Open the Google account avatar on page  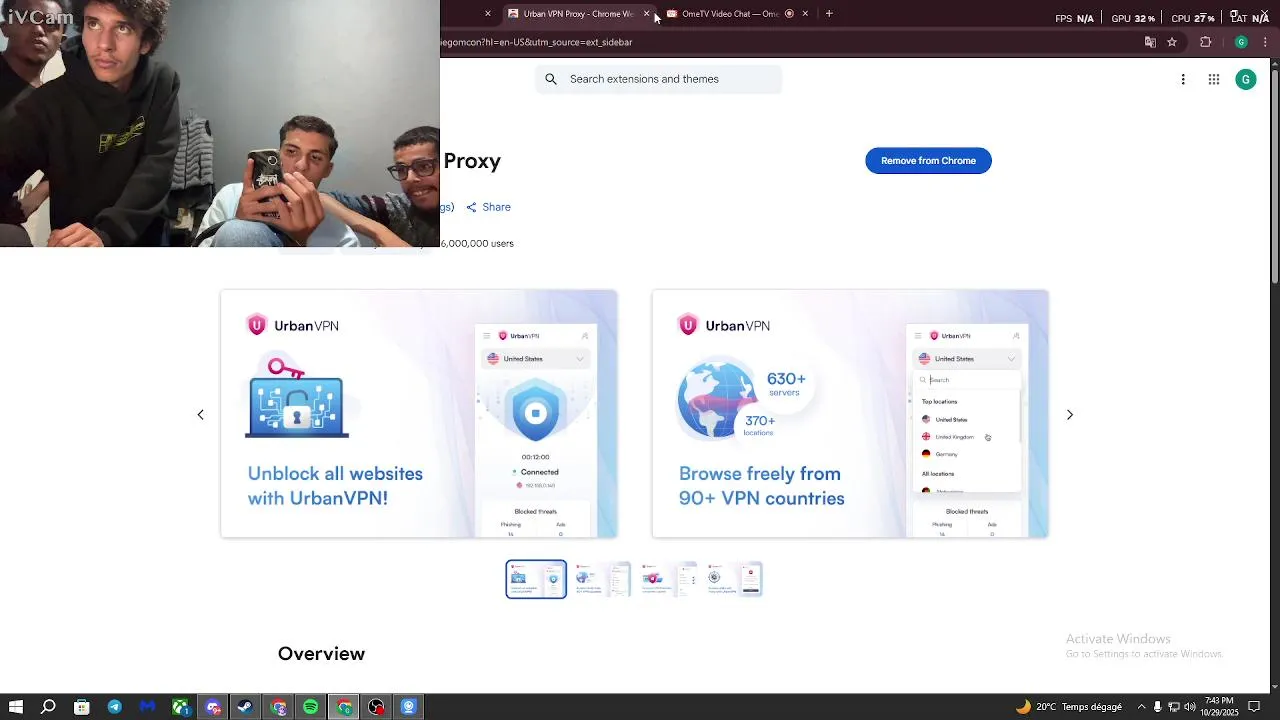1245,80
